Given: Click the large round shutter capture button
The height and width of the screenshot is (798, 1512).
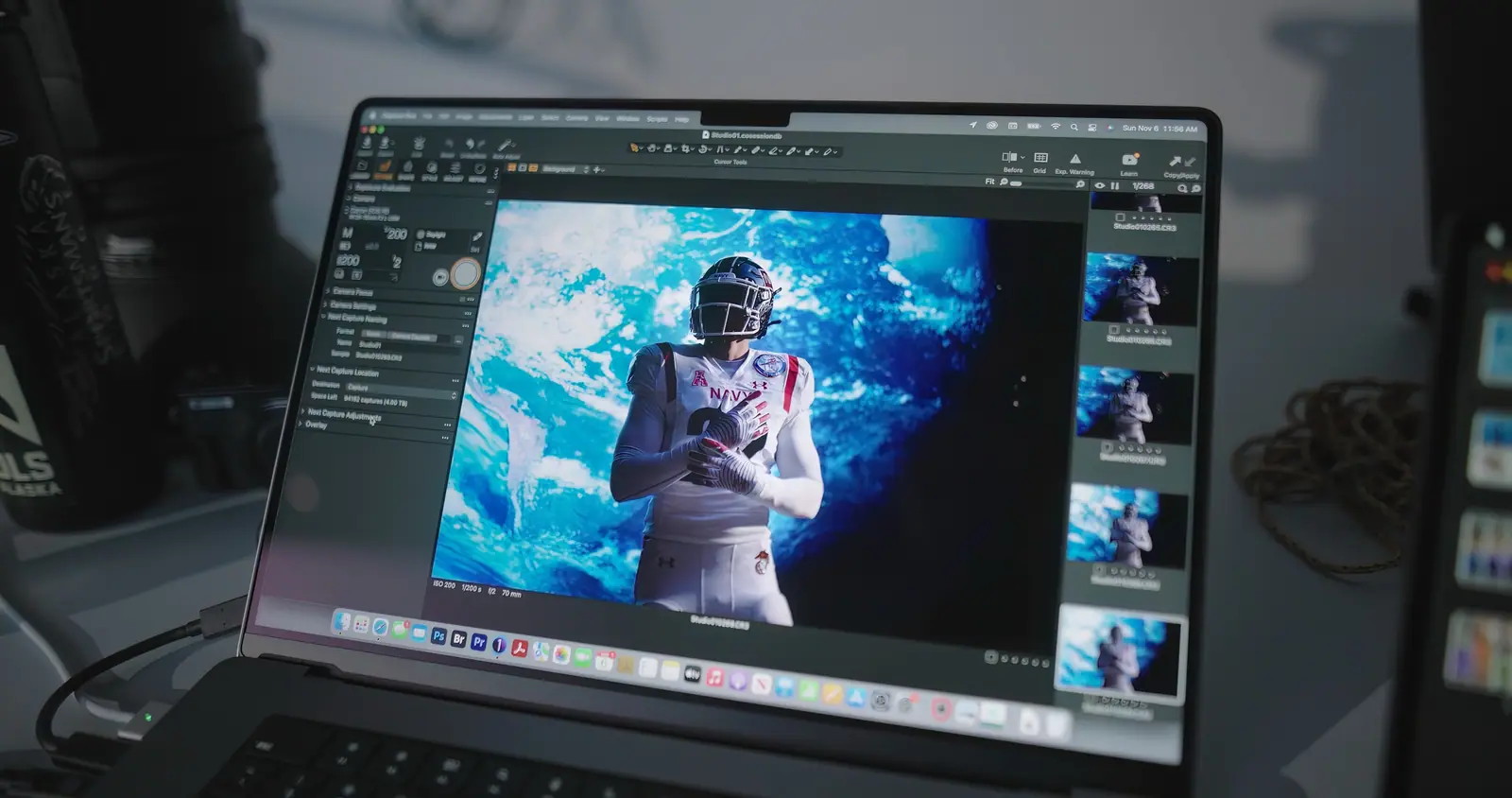Looking at the screenshot, I should pyautogui.click(x=466, y=274).
